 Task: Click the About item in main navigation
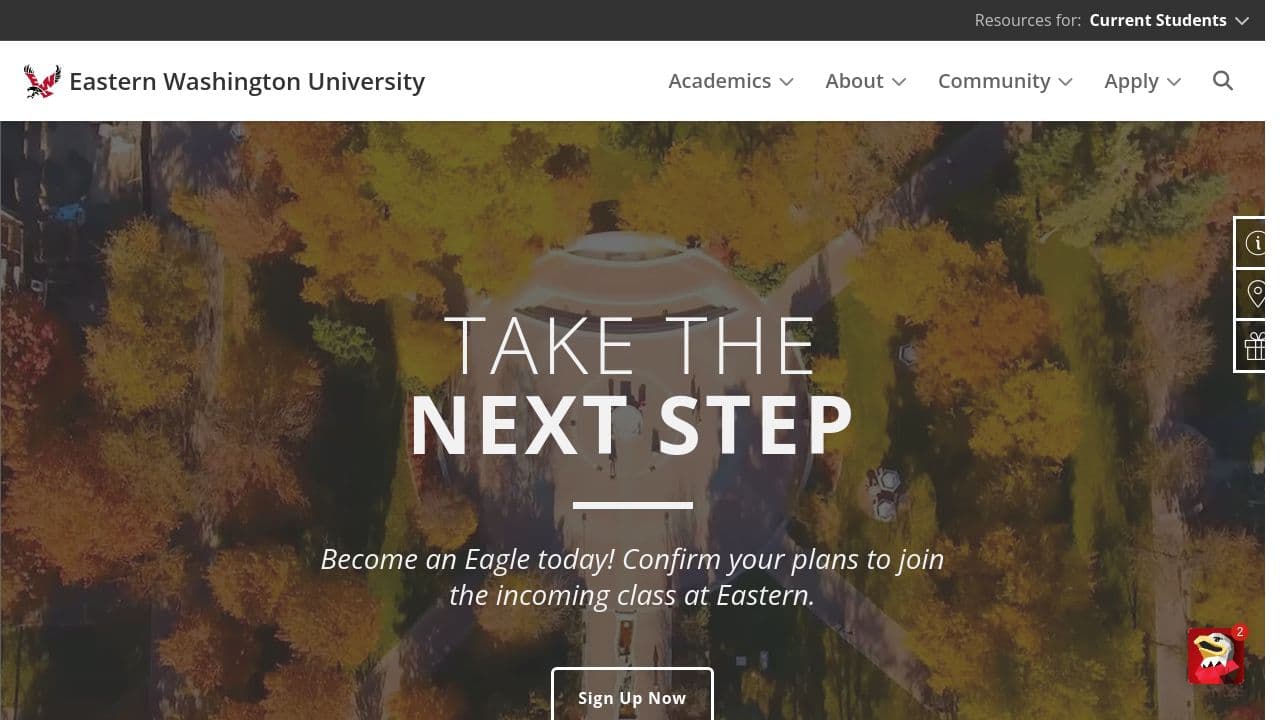click(x=854, y=81)
